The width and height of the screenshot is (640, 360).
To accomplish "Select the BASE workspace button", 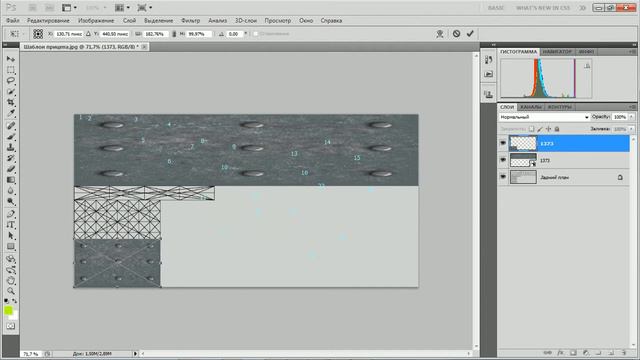I will click(496, 8).
